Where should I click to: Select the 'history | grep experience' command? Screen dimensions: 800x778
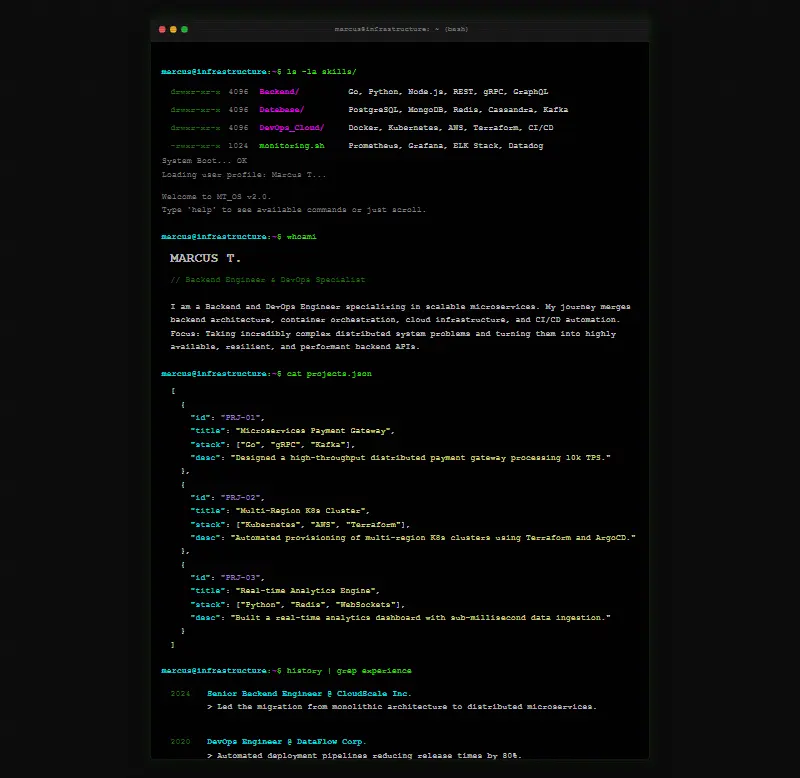click(349, 671)
